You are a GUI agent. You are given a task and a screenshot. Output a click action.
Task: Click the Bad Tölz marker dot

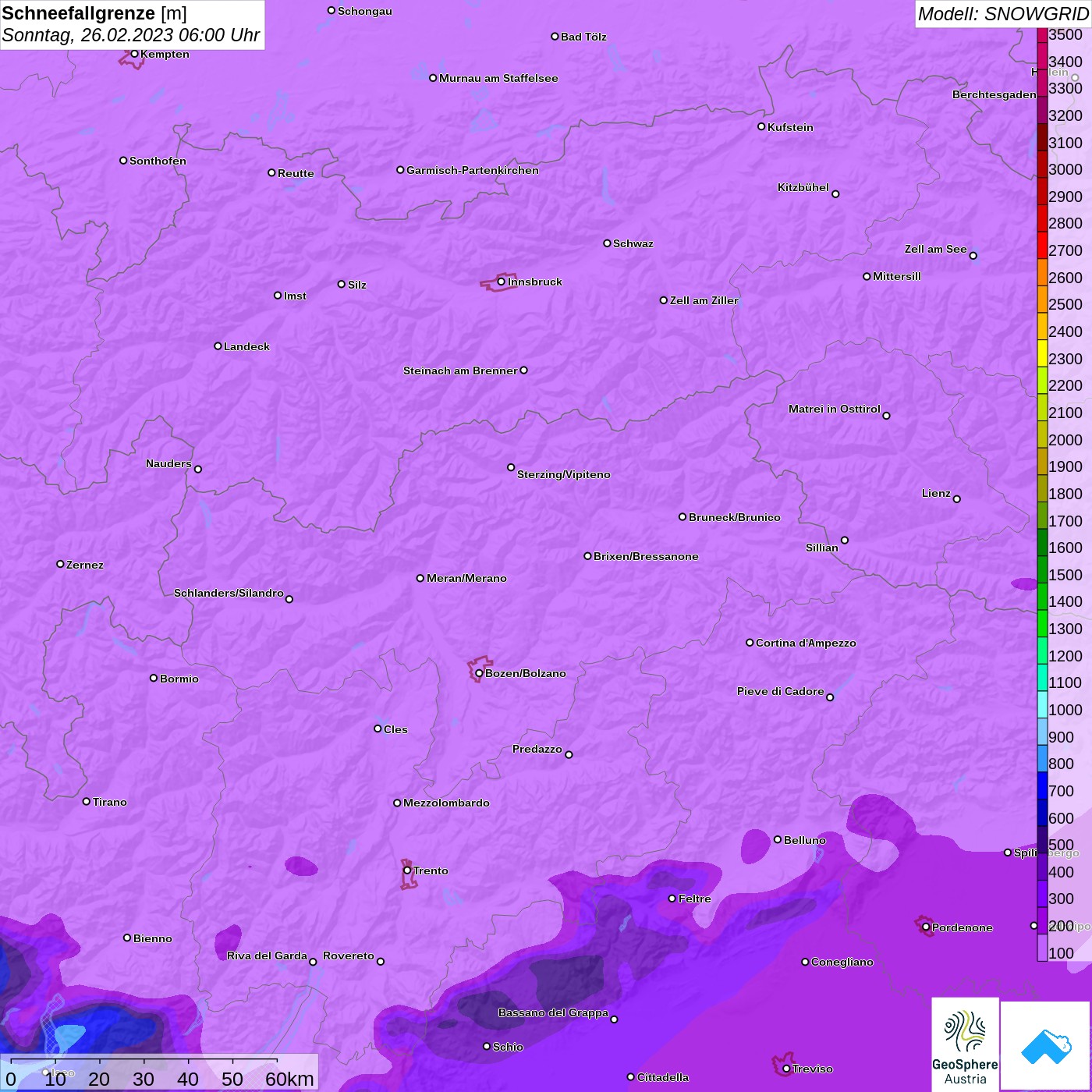(555, 37)
